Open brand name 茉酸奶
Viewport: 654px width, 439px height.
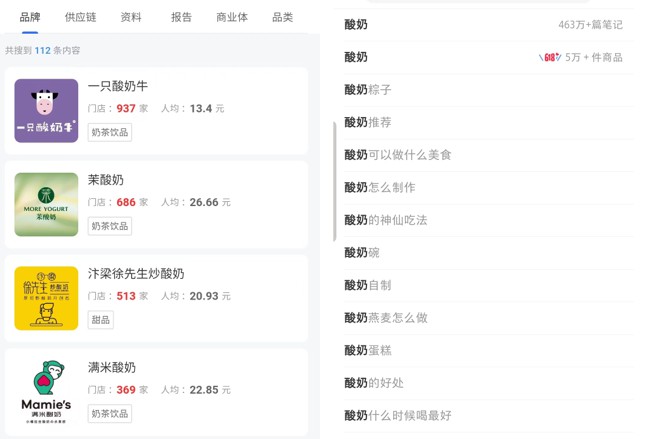[x=106, y=180]
